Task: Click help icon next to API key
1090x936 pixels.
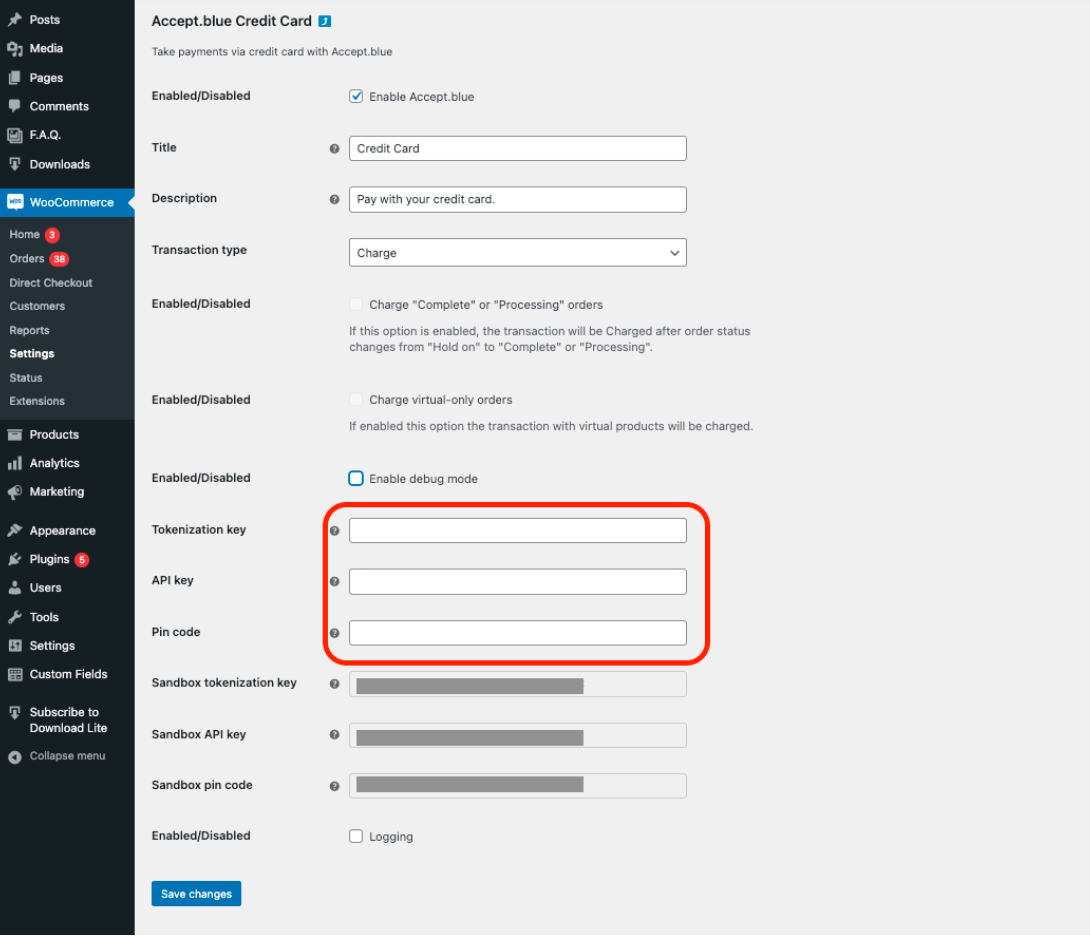Action: pyautogui.click(x=334, y=581)
